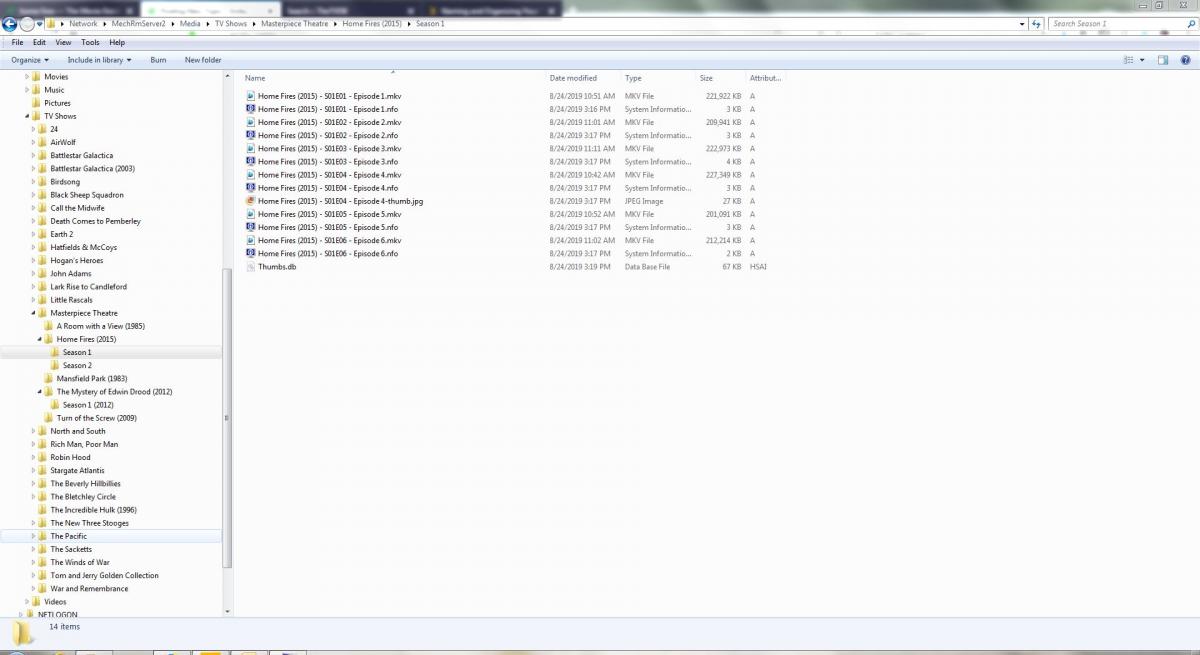Select Hogan's Heroes in the tree
This screenshot has width=1200, height=655.
click(77, 260)
